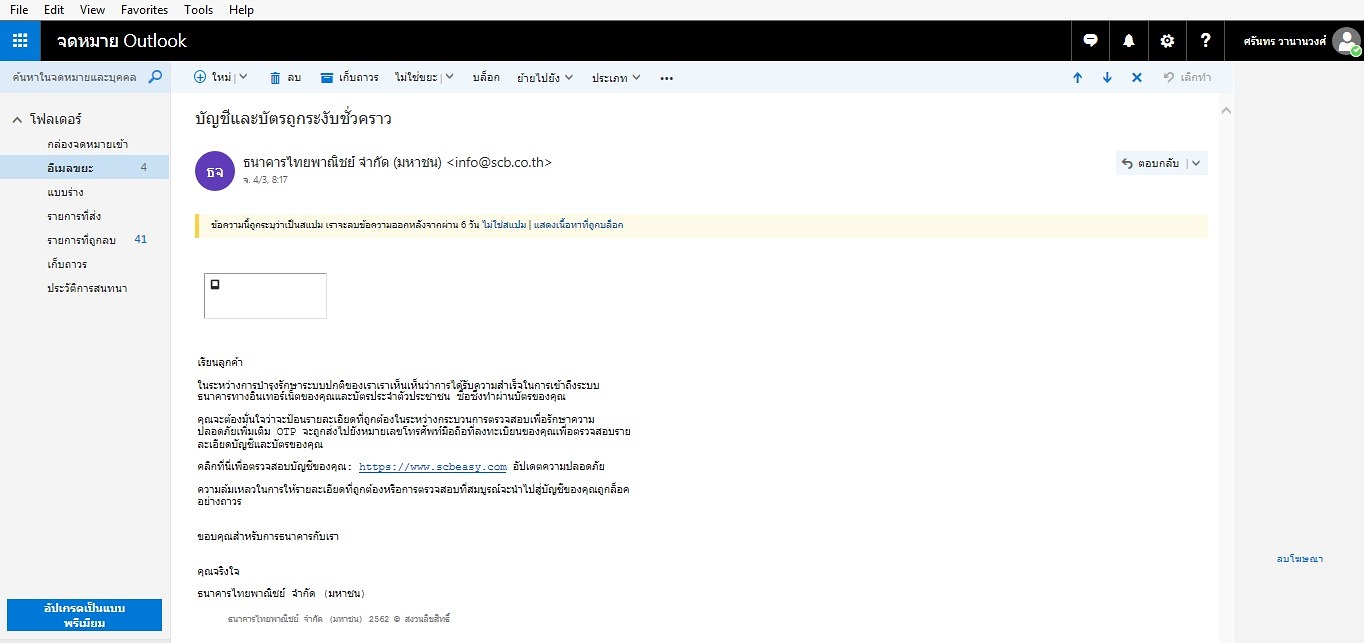This screenshot has width=1364, height=643.
Task: Click the purple sender avatar ธจ
Action: (x=214, y=171)
